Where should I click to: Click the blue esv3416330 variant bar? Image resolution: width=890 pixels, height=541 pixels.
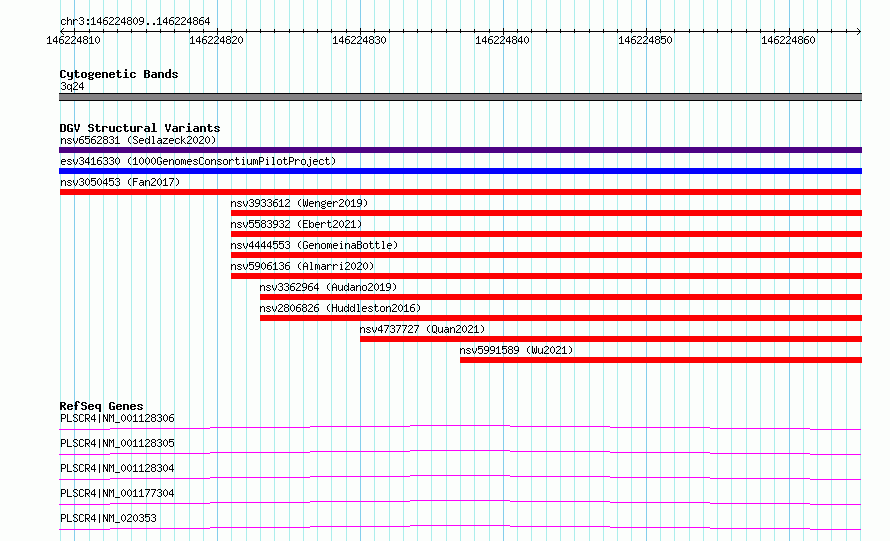[x=460, y=171]
